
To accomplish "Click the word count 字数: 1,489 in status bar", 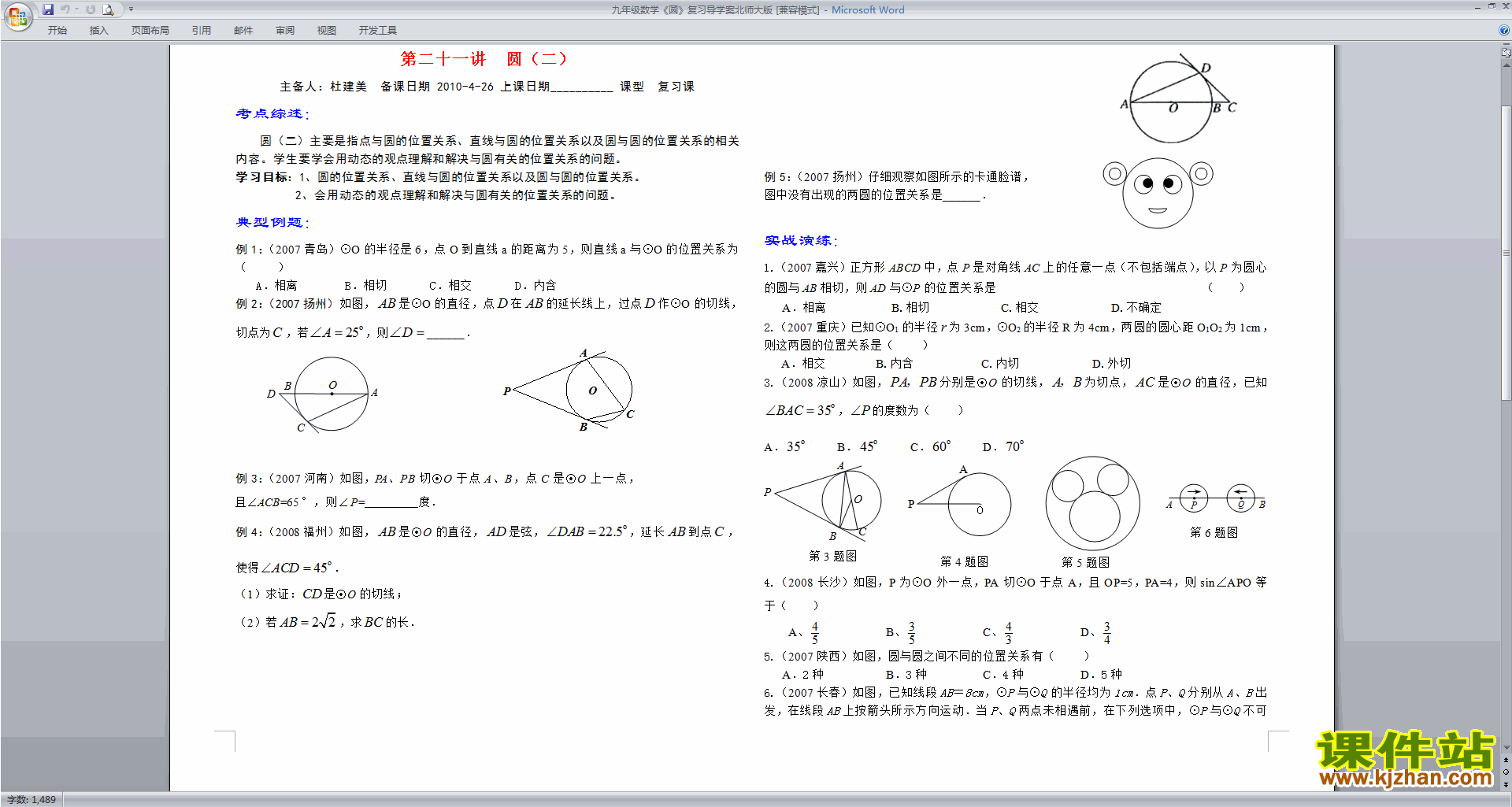I will pos(31,800).
